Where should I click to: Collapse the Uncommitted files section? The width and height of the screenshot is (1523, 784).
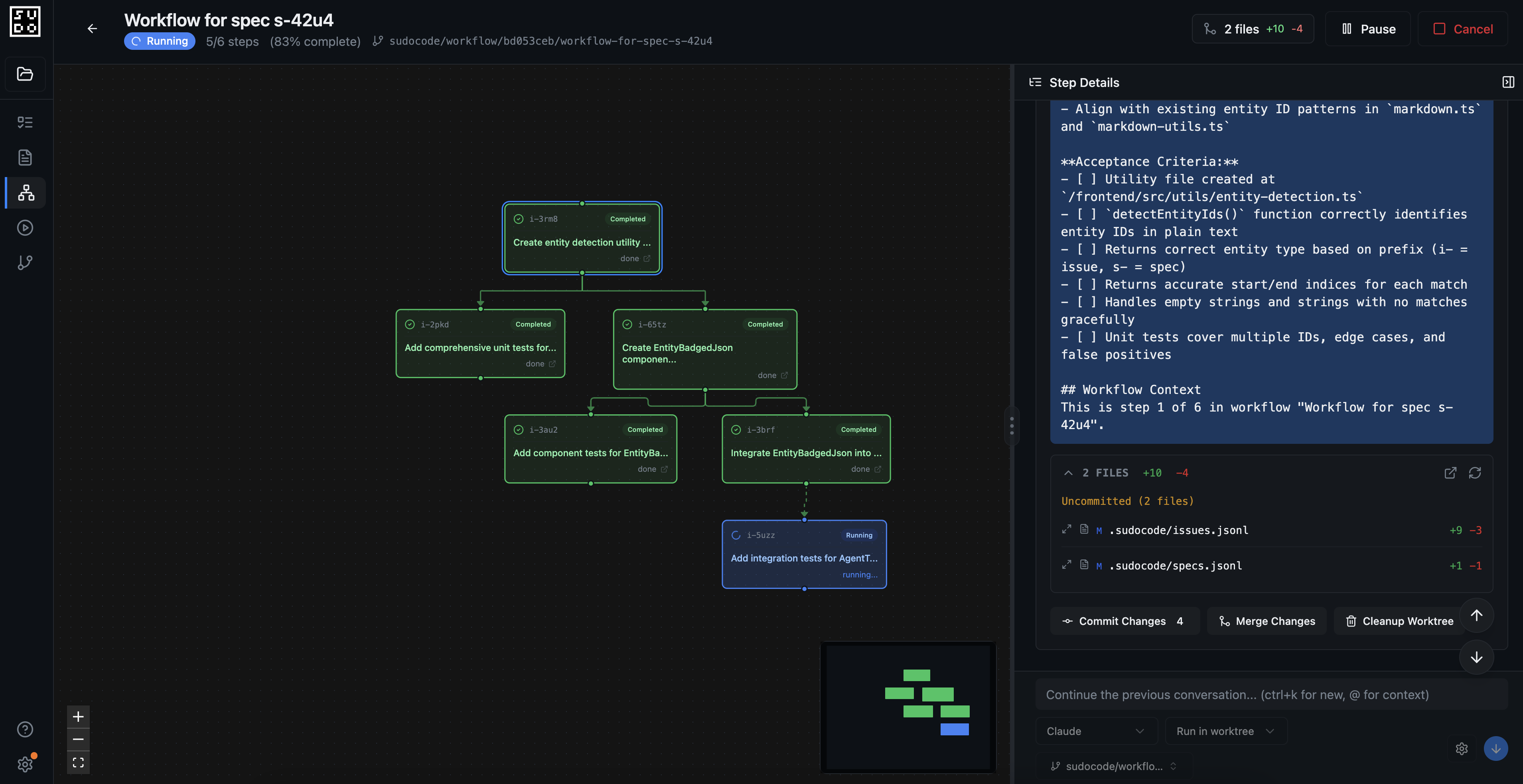(x=1068, y=473)
